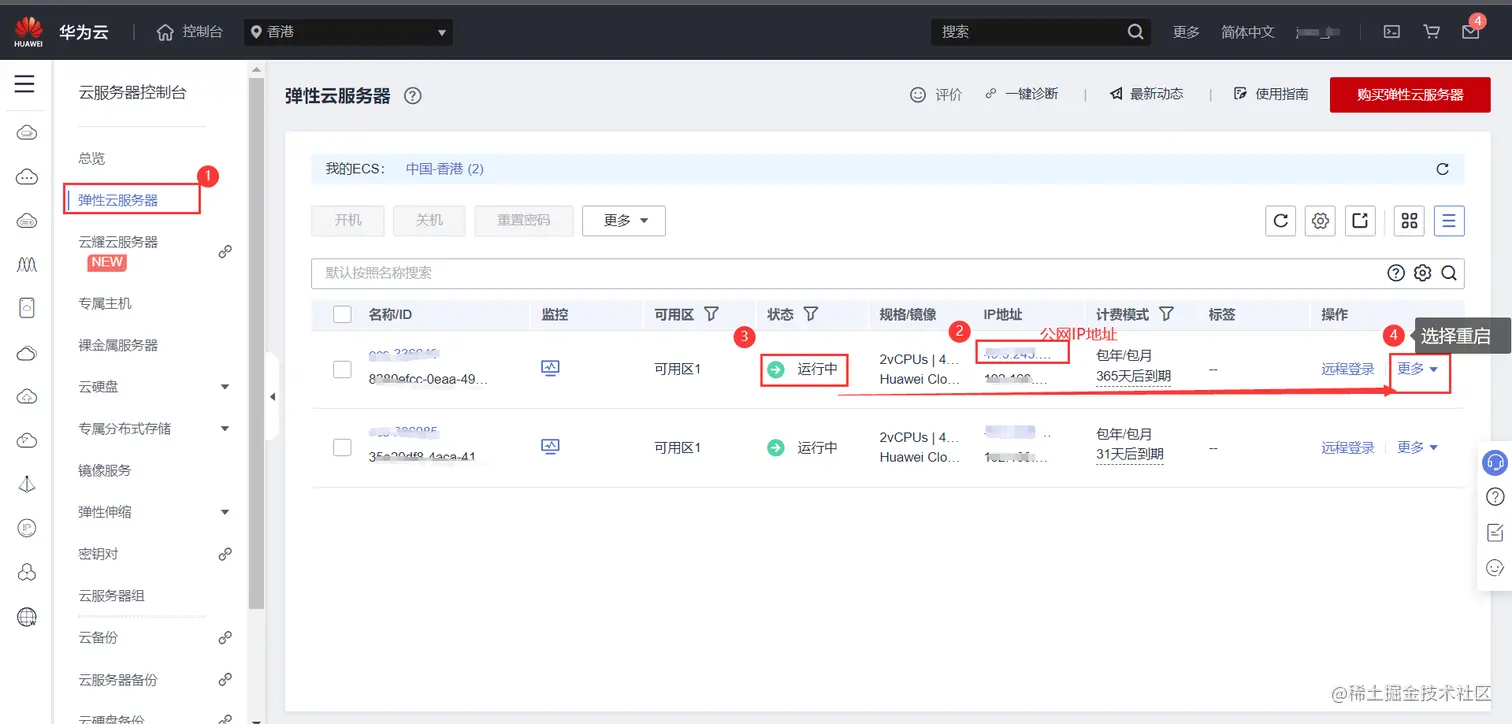The image size is (1512, 724).
Task: Expand the 专属分布式存储 sidebar group
Action: click(224, 429)
